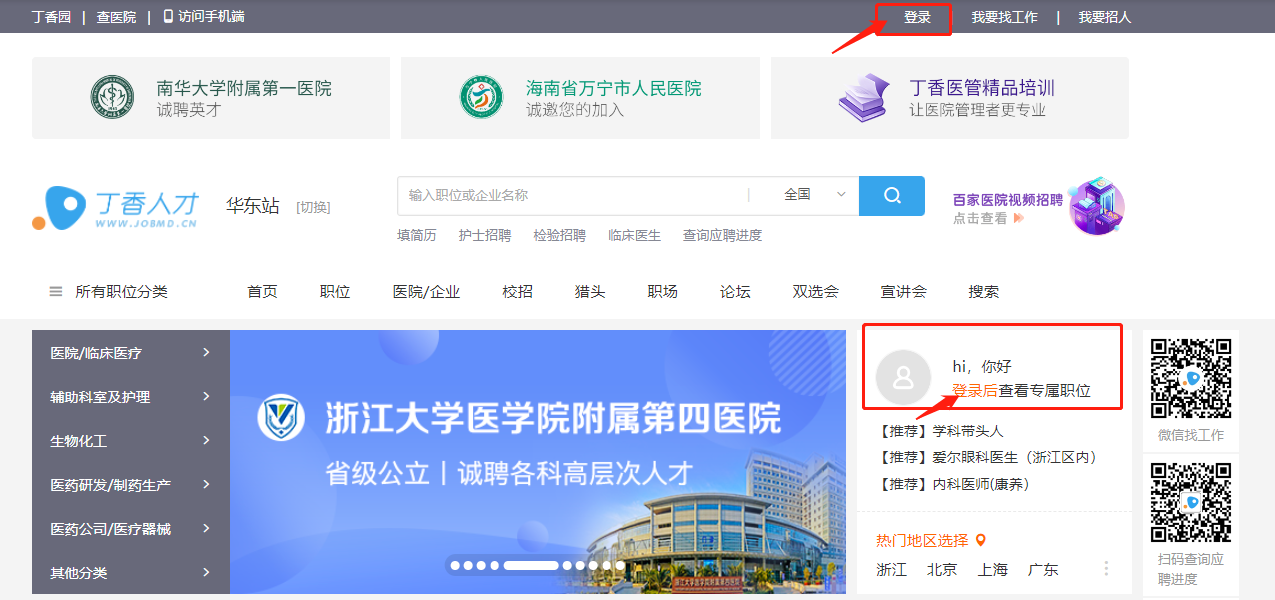Click the 临床医生 quick link
The image size is (1275, 600).
pyautogui.click(x=635, y=235)
